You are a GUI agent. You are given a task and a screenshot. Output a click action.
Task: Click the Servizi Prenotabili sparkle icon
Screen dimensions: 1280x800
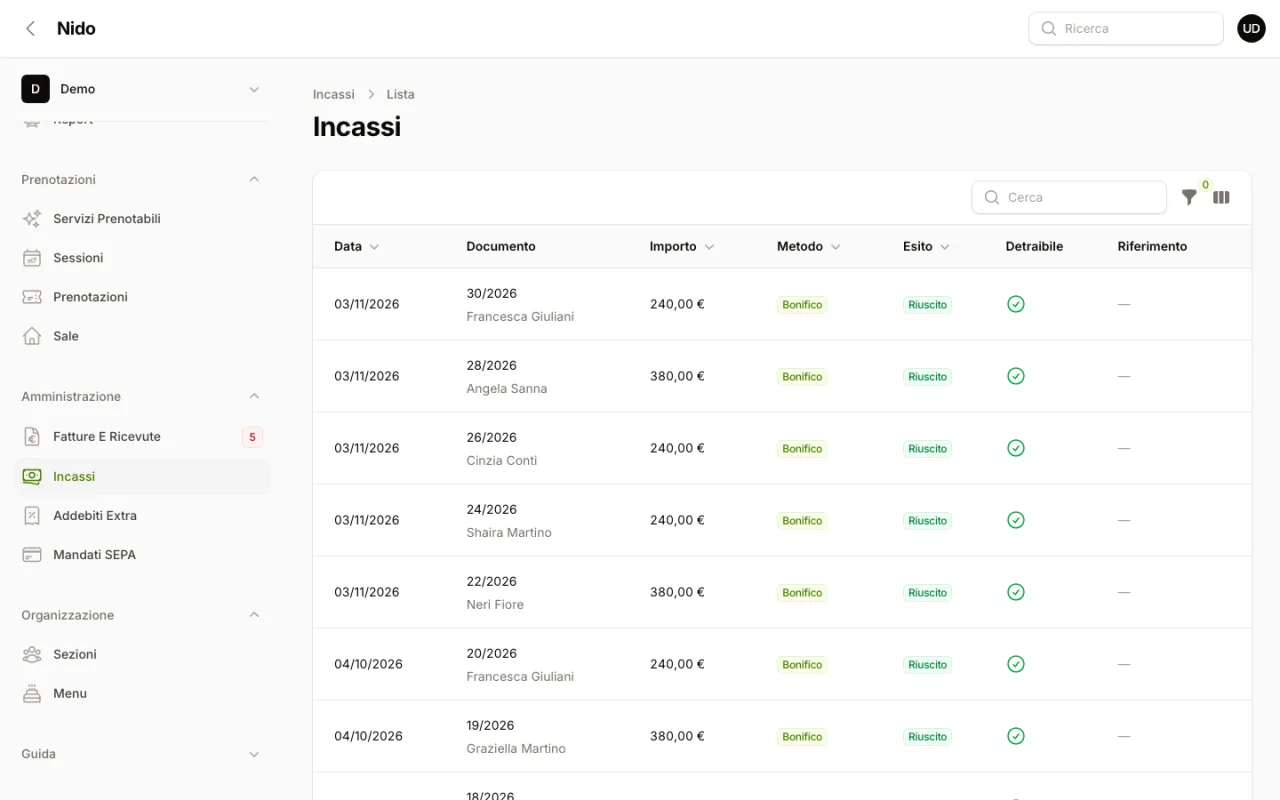[32, 218]
